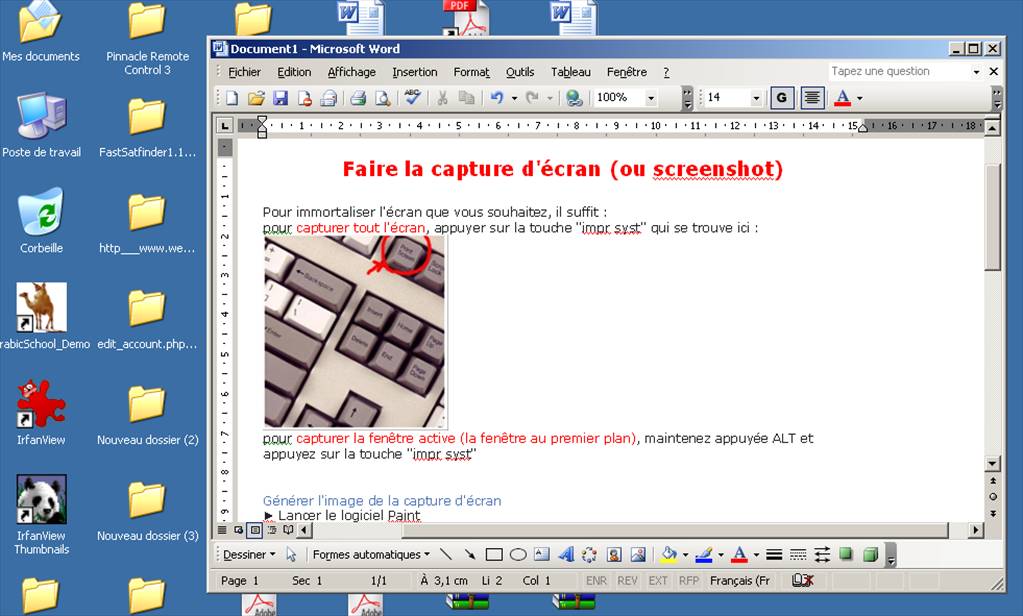This screenshot has height=616, width=1023.
Task: Open line color dropdown arrow
Action: coord(720,555)
